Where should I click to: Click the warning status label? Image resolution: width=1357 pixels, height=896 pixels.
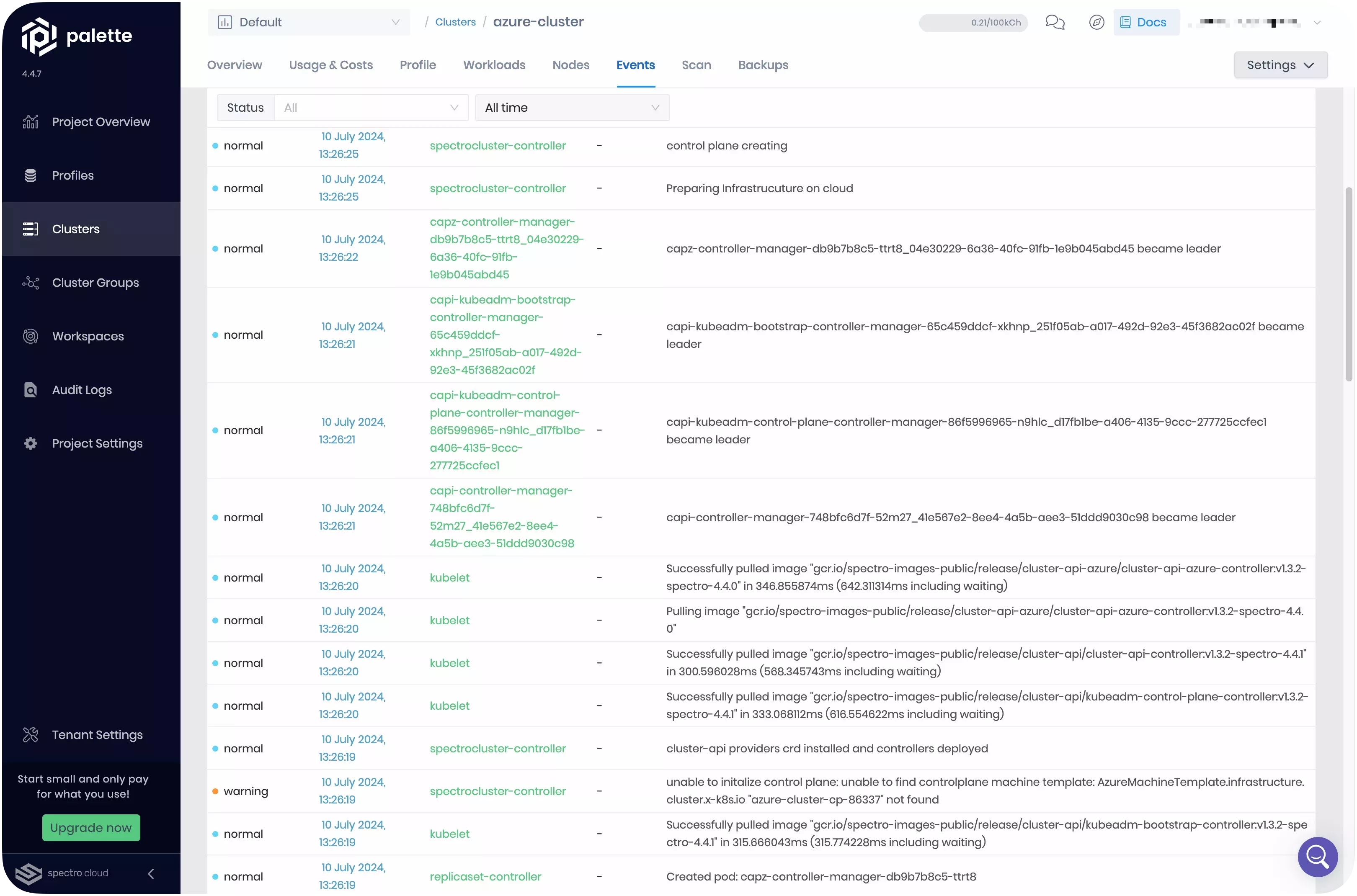point(246,791)
